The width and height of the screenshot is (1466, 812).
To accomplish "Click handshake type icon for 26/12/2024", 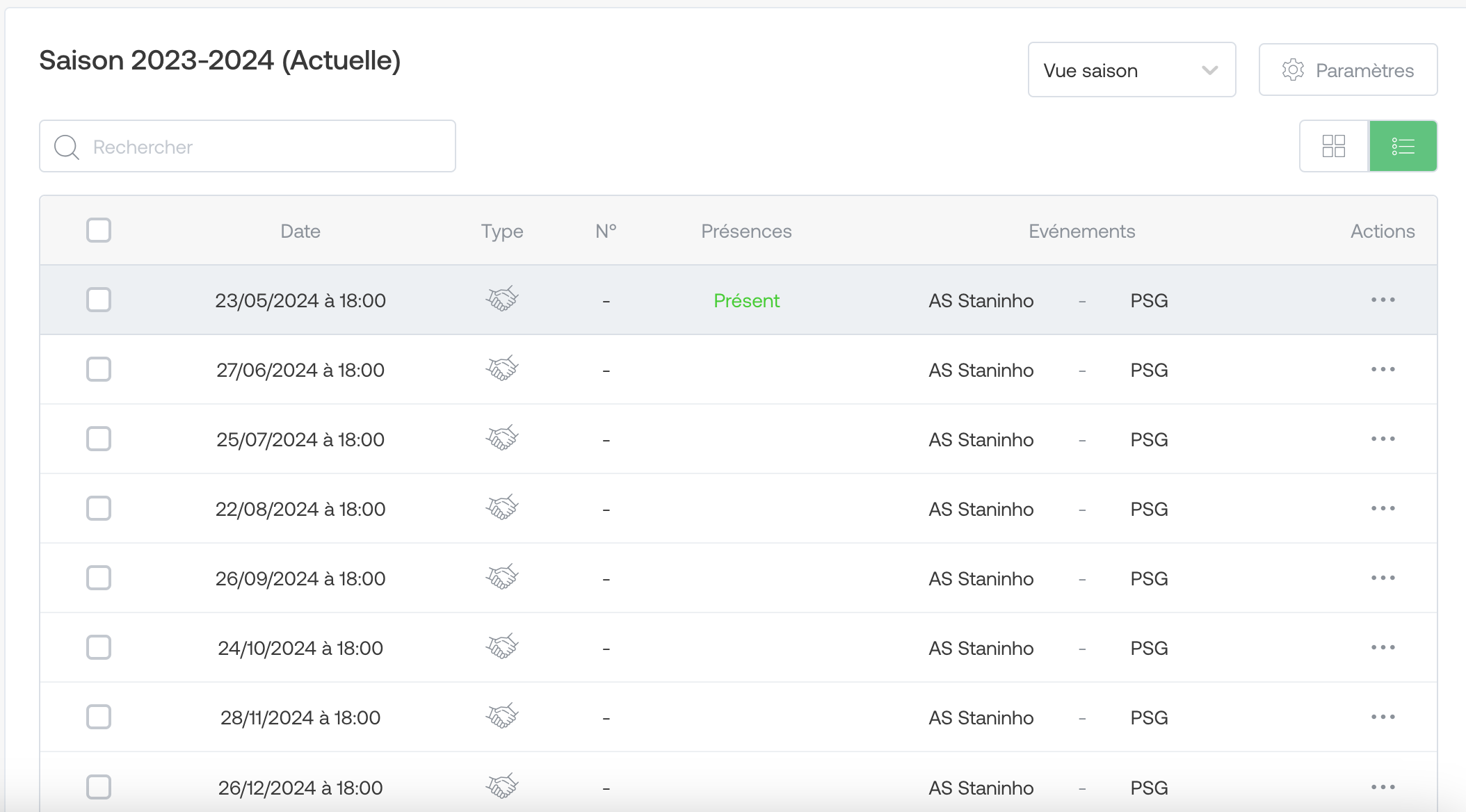I will pos(502,786).
